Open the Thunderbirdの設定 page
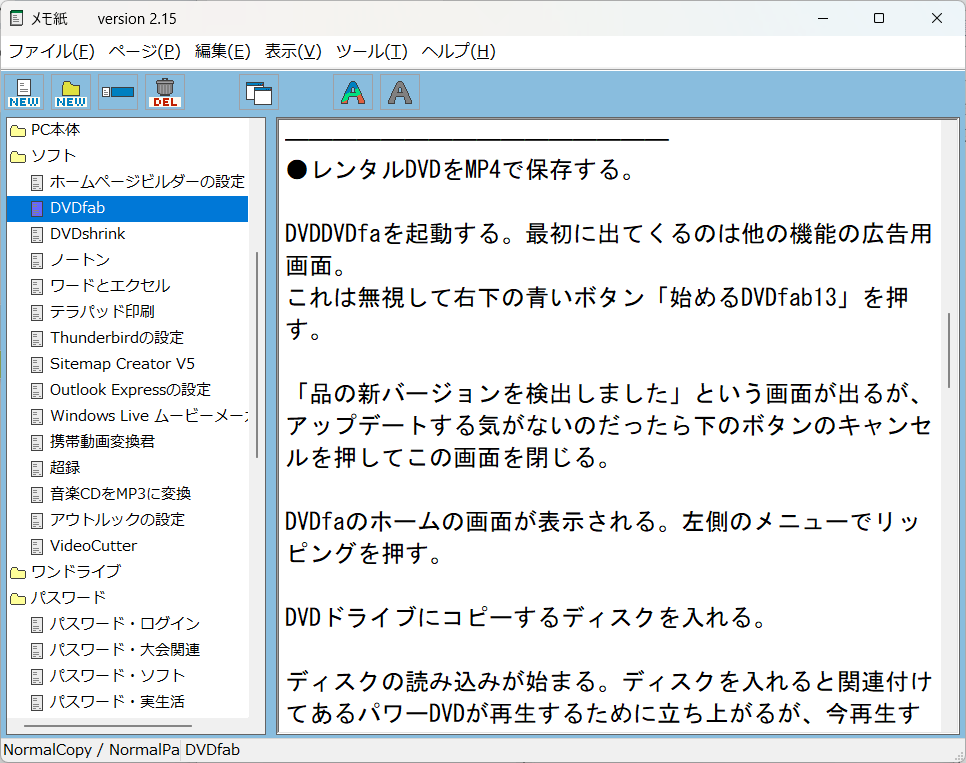 [117, 338]
